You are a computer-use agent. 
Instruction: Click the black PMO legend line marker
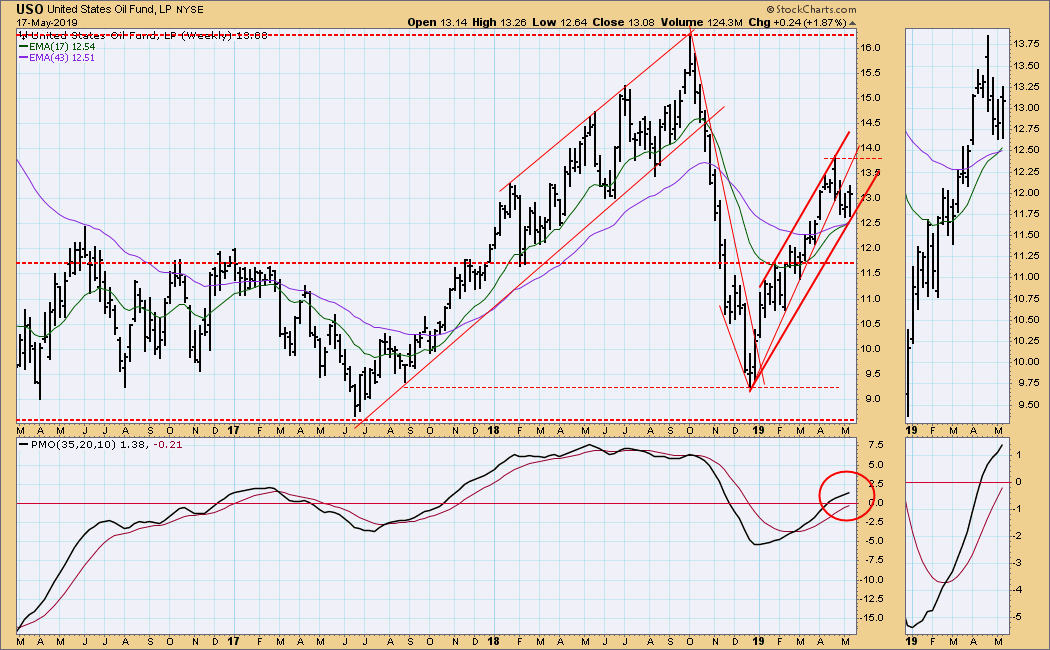pyautogui.click(x=23, y=444)
